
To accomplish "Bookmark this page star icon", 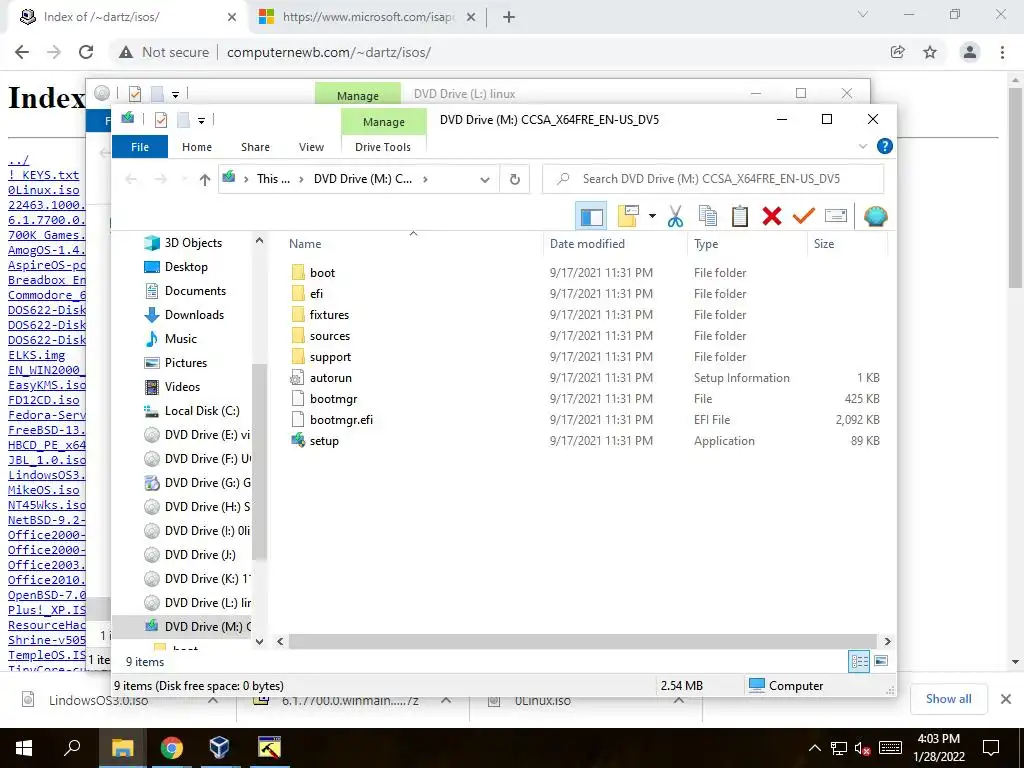I will pos(930,52).
